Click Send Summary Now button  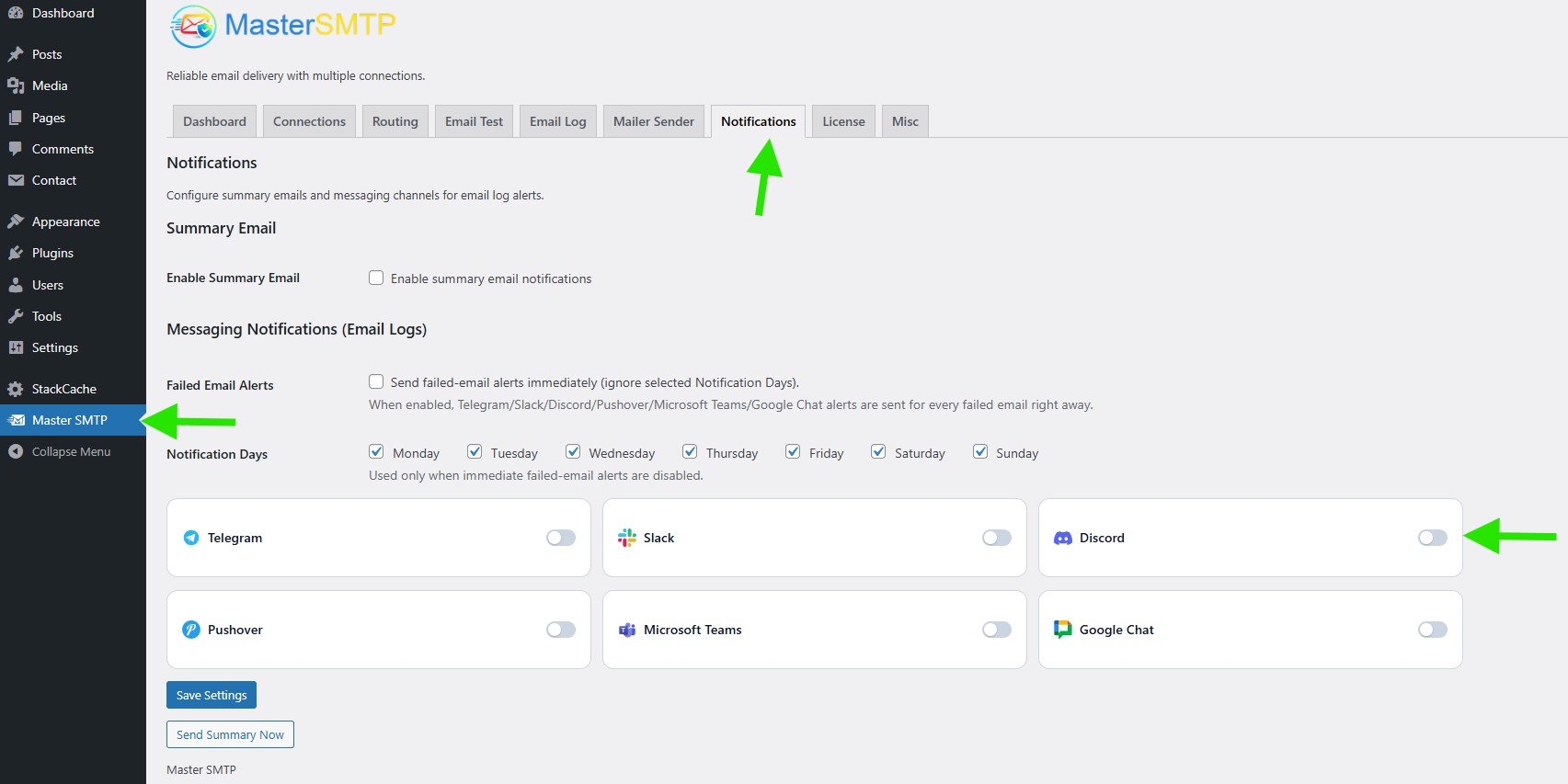(x=230, y=734)
